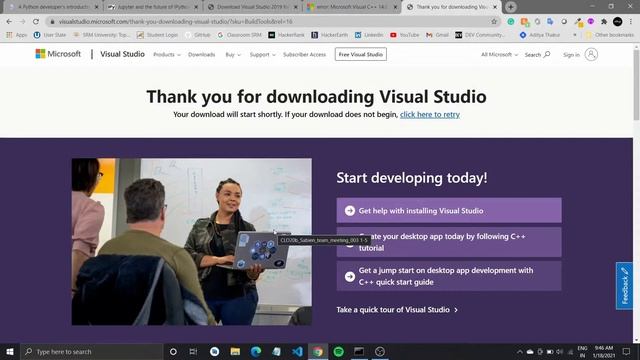This screenshot has height=360, width=640.
Task: Open a new browser tab
Action: click(x=511, y=7)
